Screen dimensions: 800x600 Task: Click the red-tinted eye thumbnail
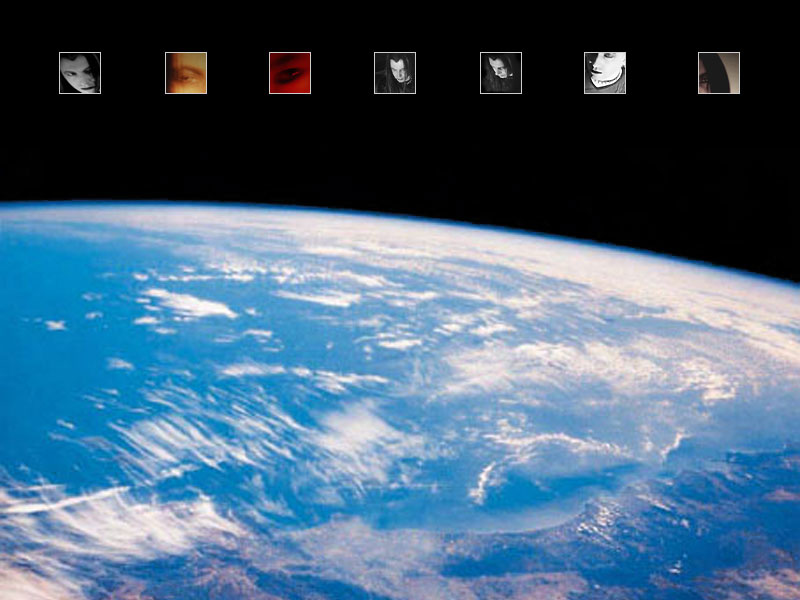pyautogui.click(x=290, y=73)
